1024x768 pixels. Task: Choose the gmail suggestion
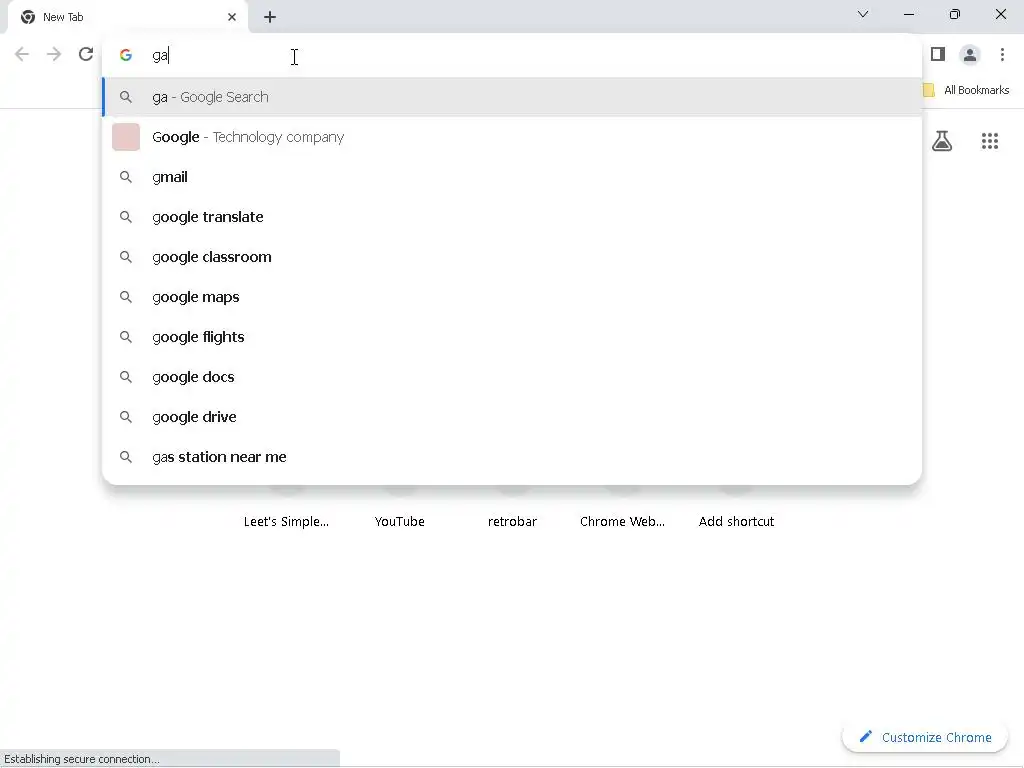(512, 177)
